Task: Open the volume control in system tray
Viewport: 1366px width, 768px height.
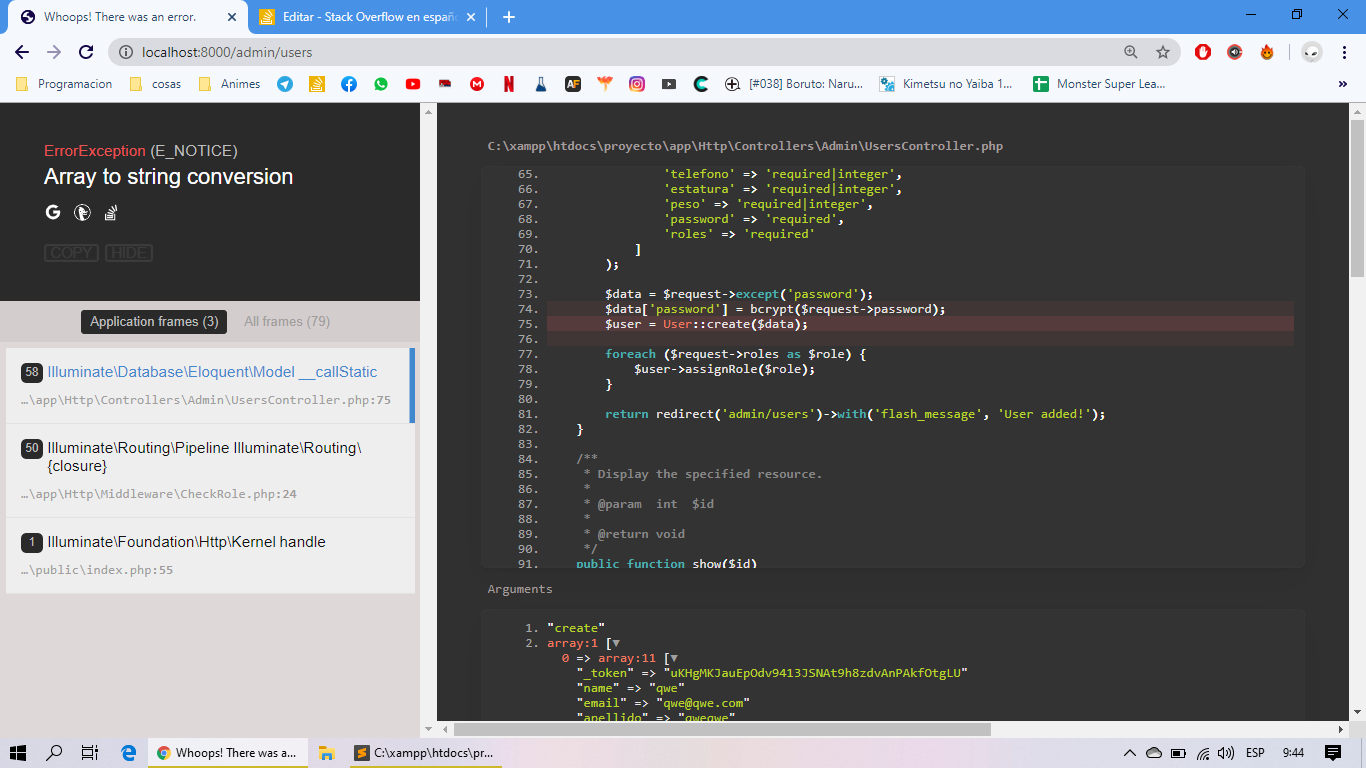Action: [1225, 752]
